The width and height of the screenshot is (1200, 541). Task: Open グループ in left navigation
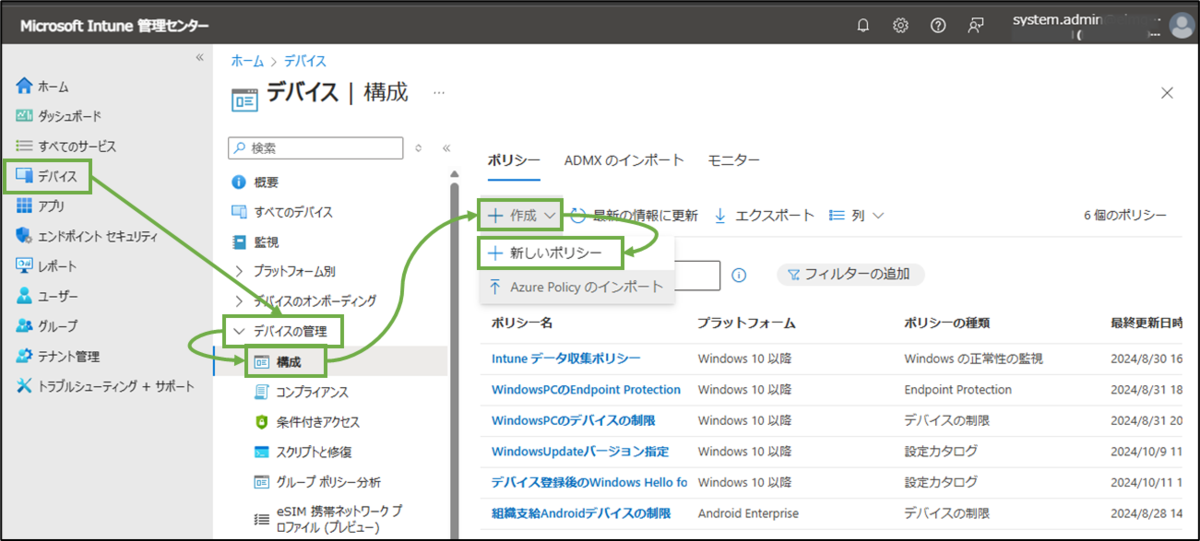coord(47,326)
